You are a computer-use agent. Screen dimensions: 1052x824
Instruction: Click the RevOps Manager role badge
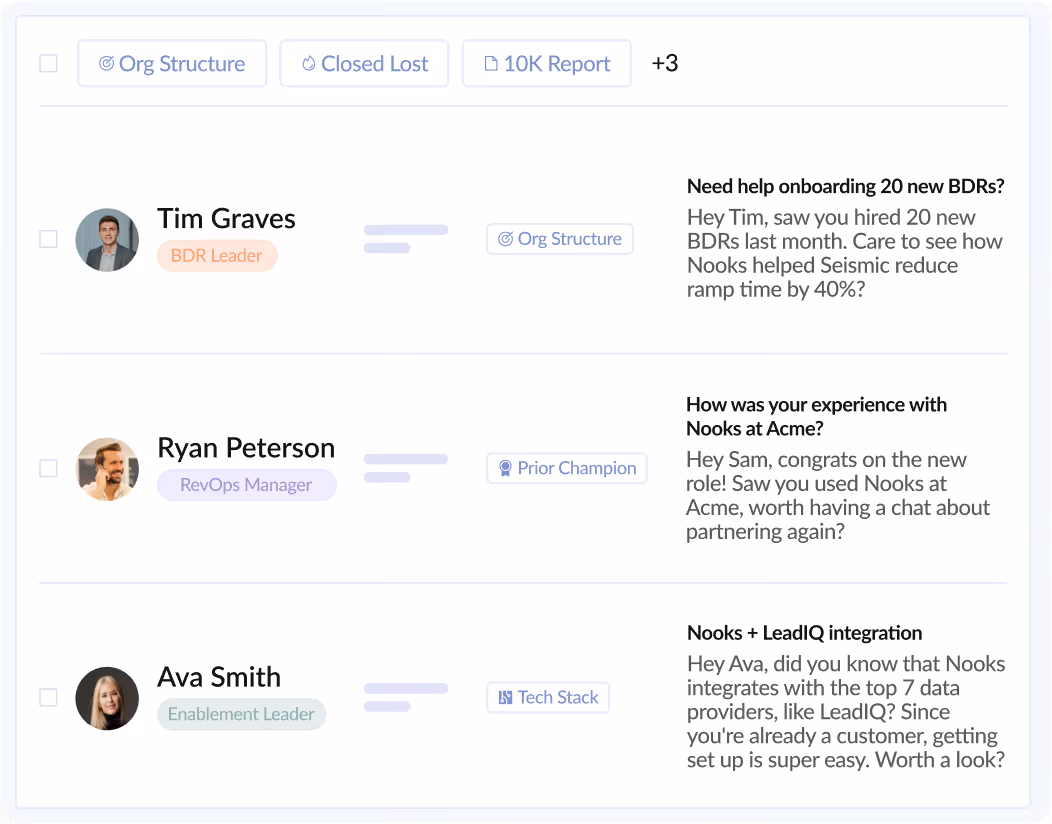click(x=247, y=485)
